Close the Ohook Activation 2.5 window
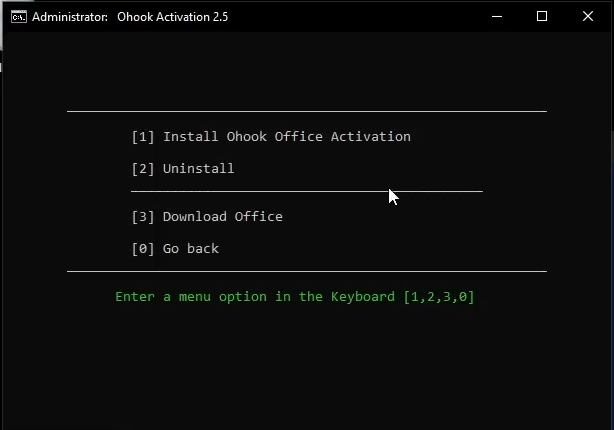Screen dimensions: 614x430 (587, 16)
